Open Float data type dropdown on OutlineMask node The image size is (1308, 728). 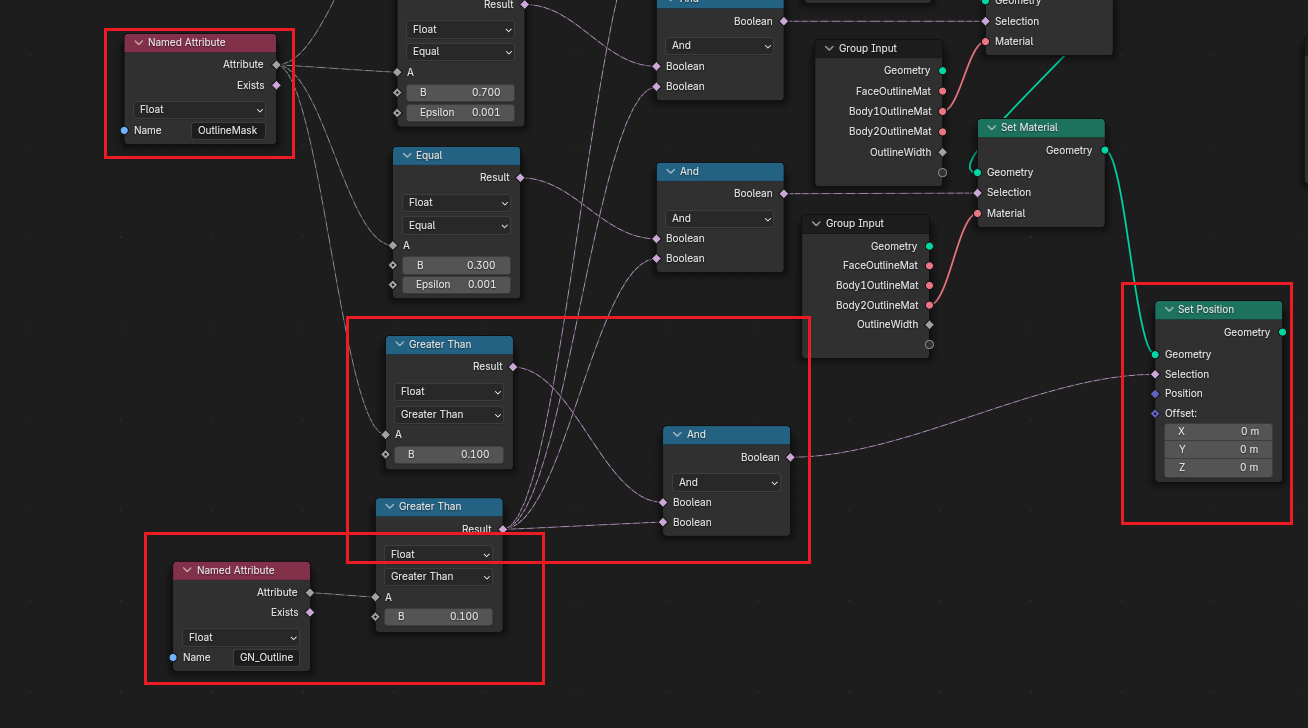tap(200, 110)
